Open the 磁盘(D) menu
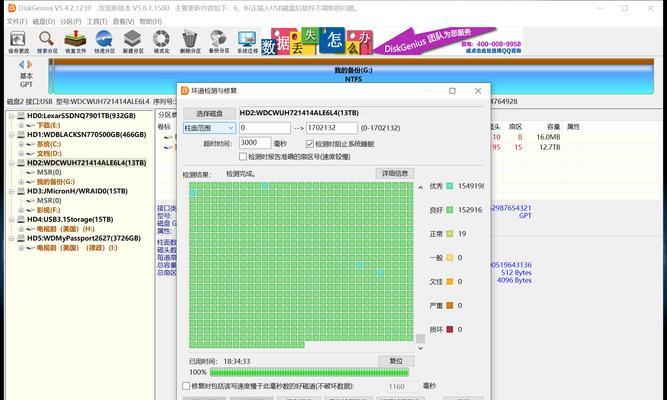This screenshot has height=400, width=667. [43, 21]
